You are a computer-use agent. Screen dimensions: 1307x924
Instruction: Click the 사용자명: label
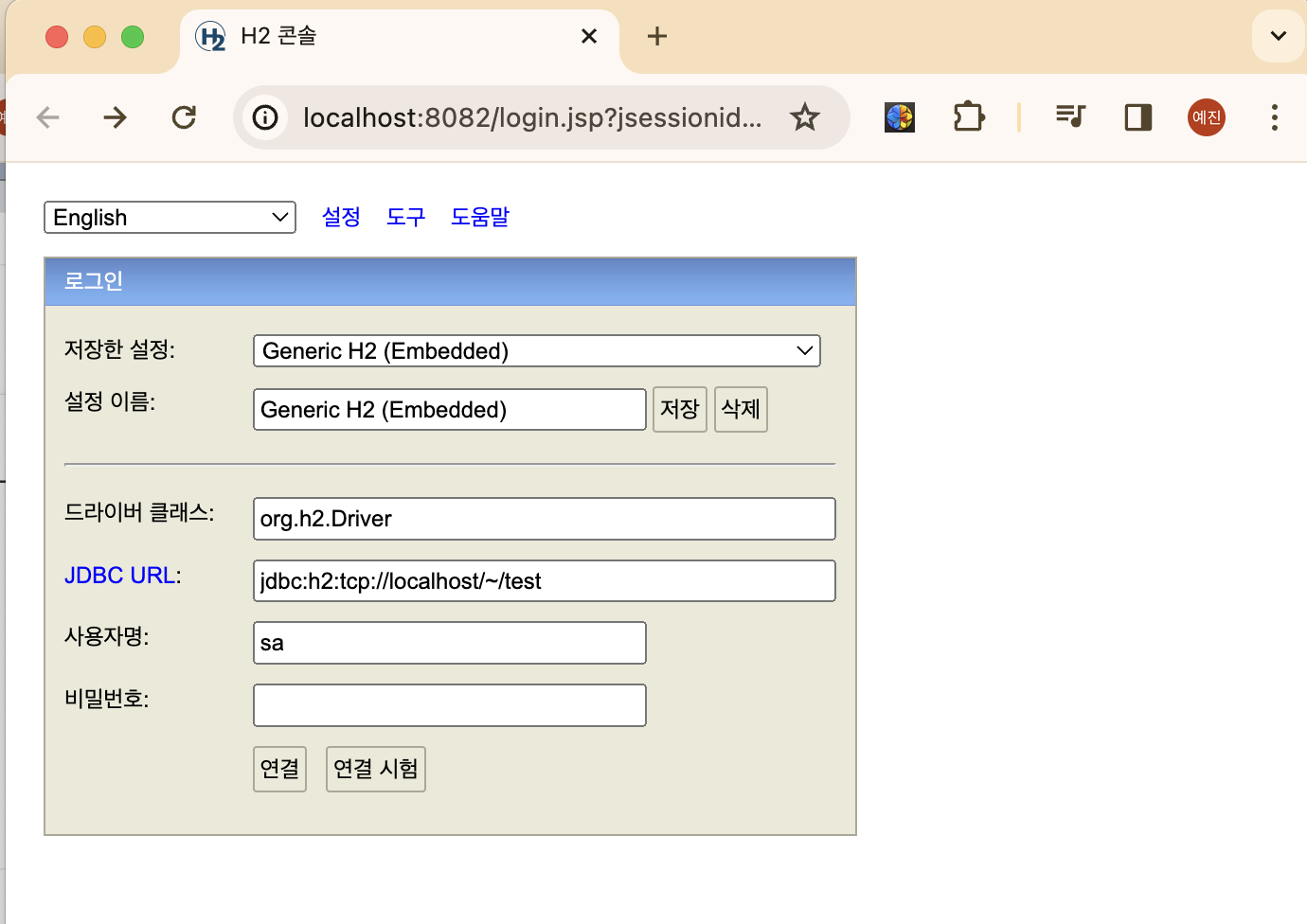click(x=107, y=636)
